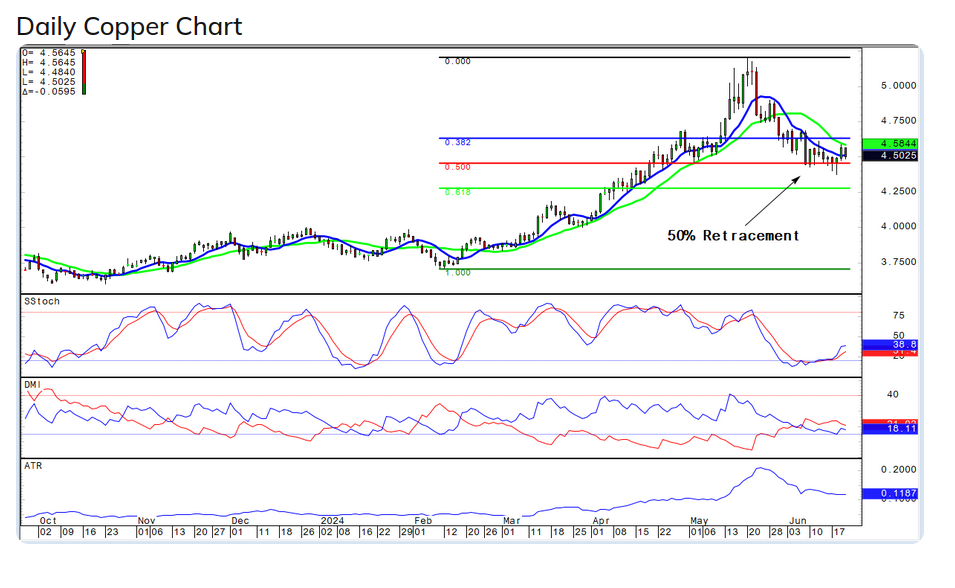Click the low value "L= 4.4840"
Screen dimensions: 955x588
[49, 73]
